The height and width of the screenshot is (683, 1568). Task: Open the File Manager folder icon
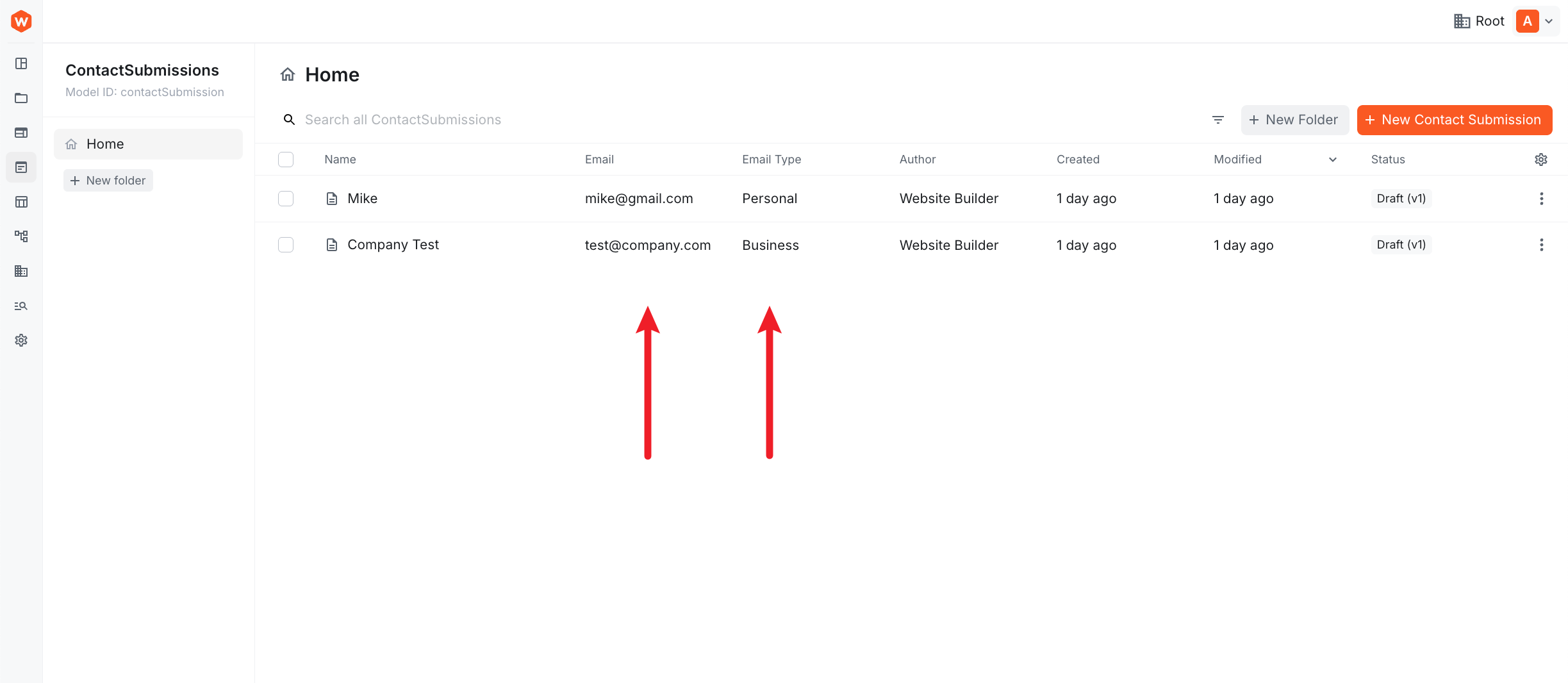[x=21, y=98]
